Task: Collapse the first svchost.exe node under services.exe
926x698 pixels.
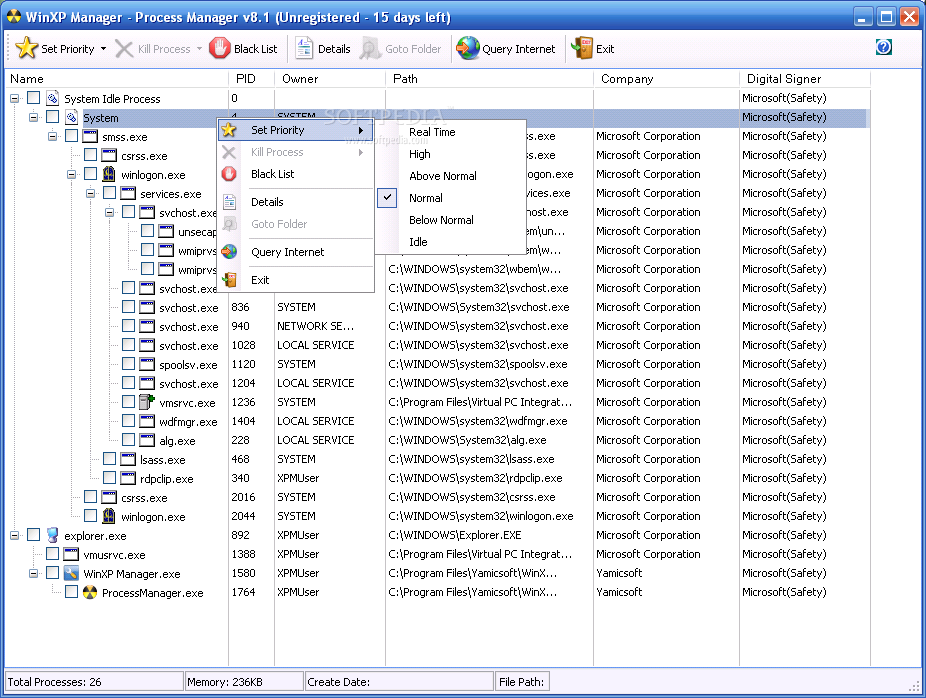Action: pos(109,213)
